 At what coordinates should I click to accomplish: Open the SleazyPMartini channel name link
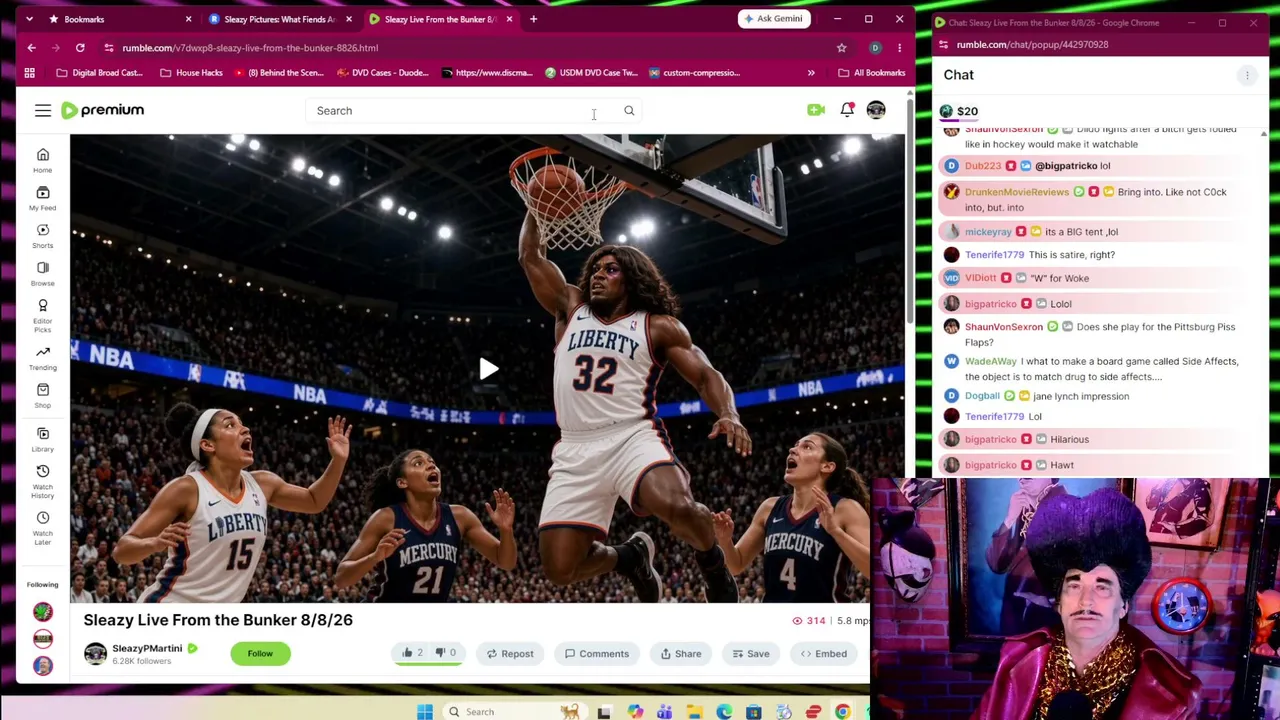click(x=147, y=648)
